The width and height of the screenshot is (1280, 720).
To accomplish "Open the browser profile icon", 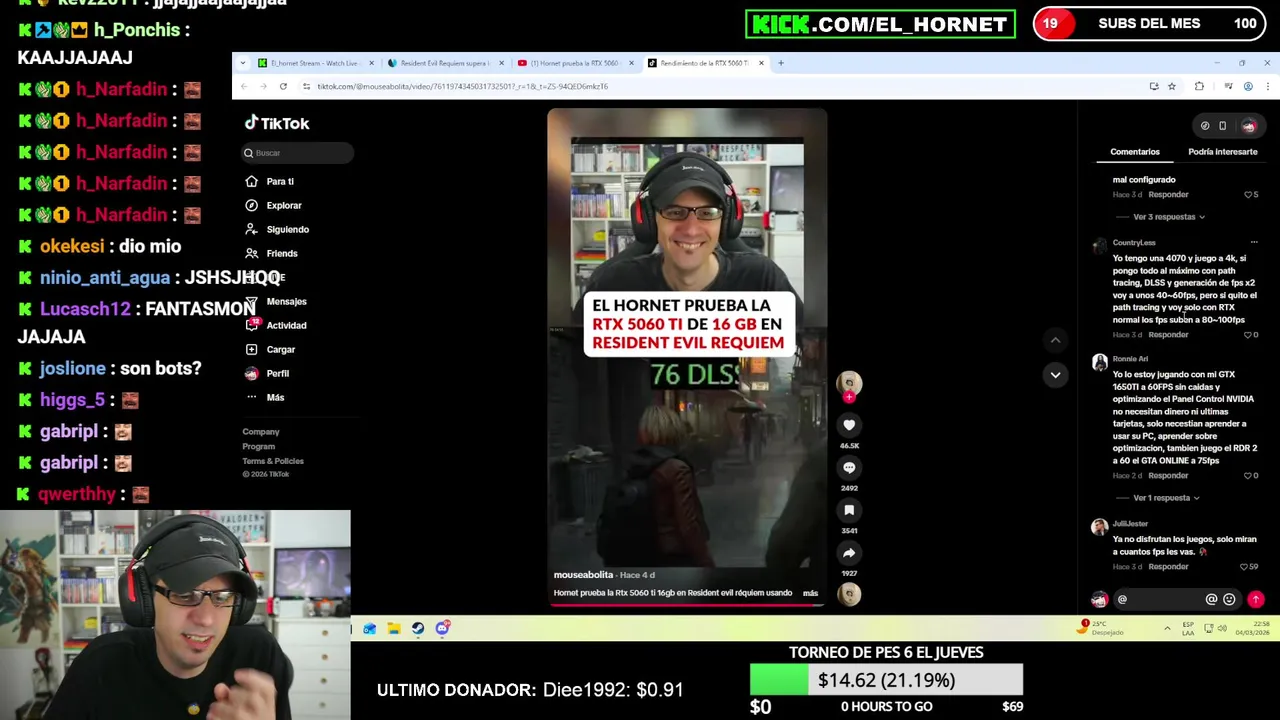I will coord(1248,87).
